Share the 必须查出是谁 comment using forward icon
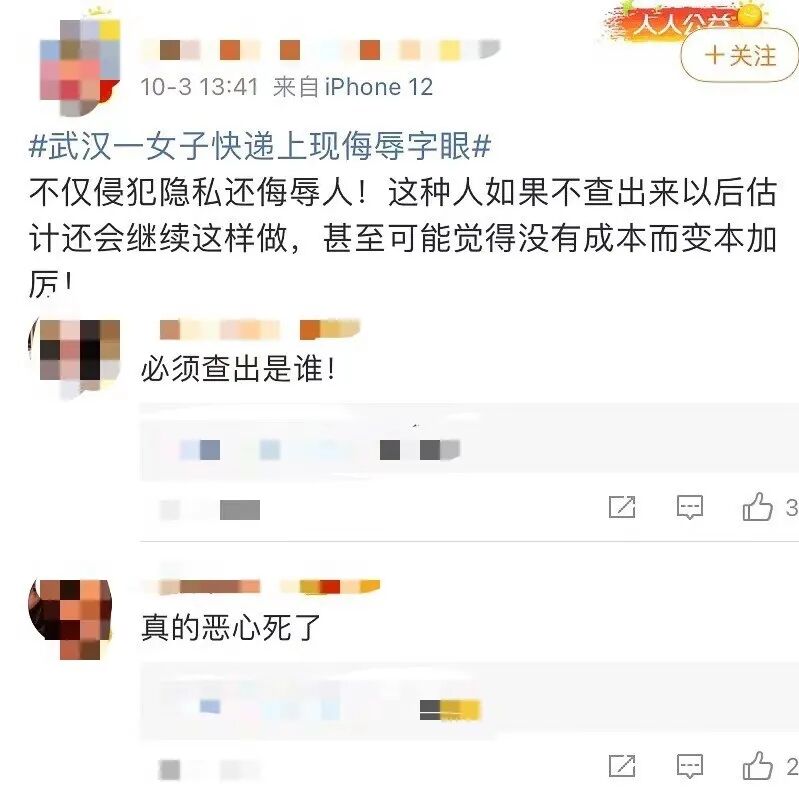Viewport: 799px width, 795px height. 622,507
